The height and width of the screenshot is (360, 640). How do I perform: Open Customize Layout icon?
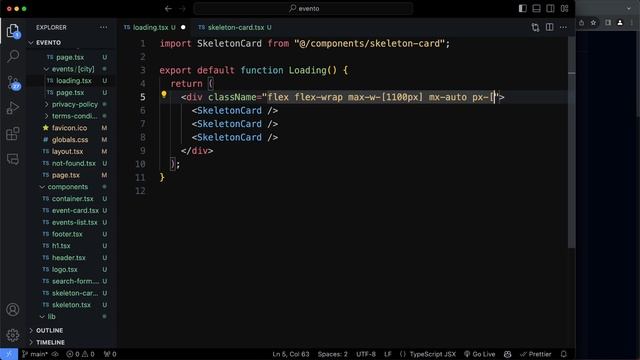[x=564, y=9]
